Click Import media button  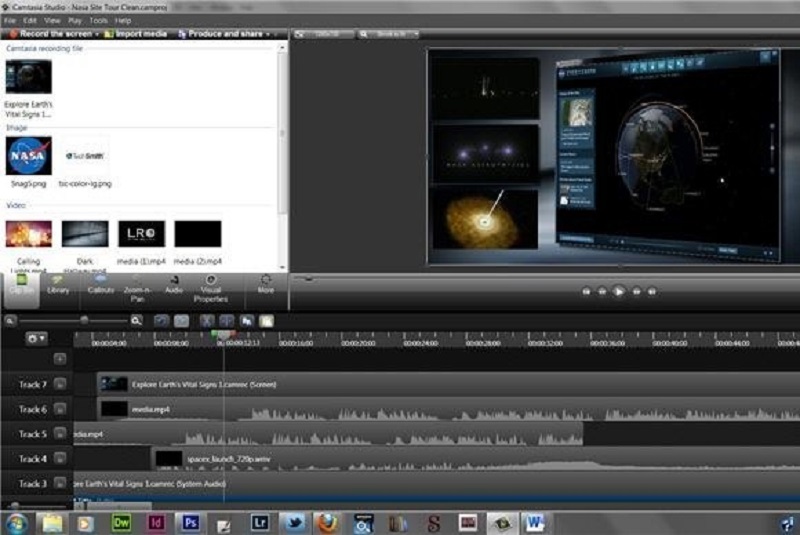tap(136, 34)
